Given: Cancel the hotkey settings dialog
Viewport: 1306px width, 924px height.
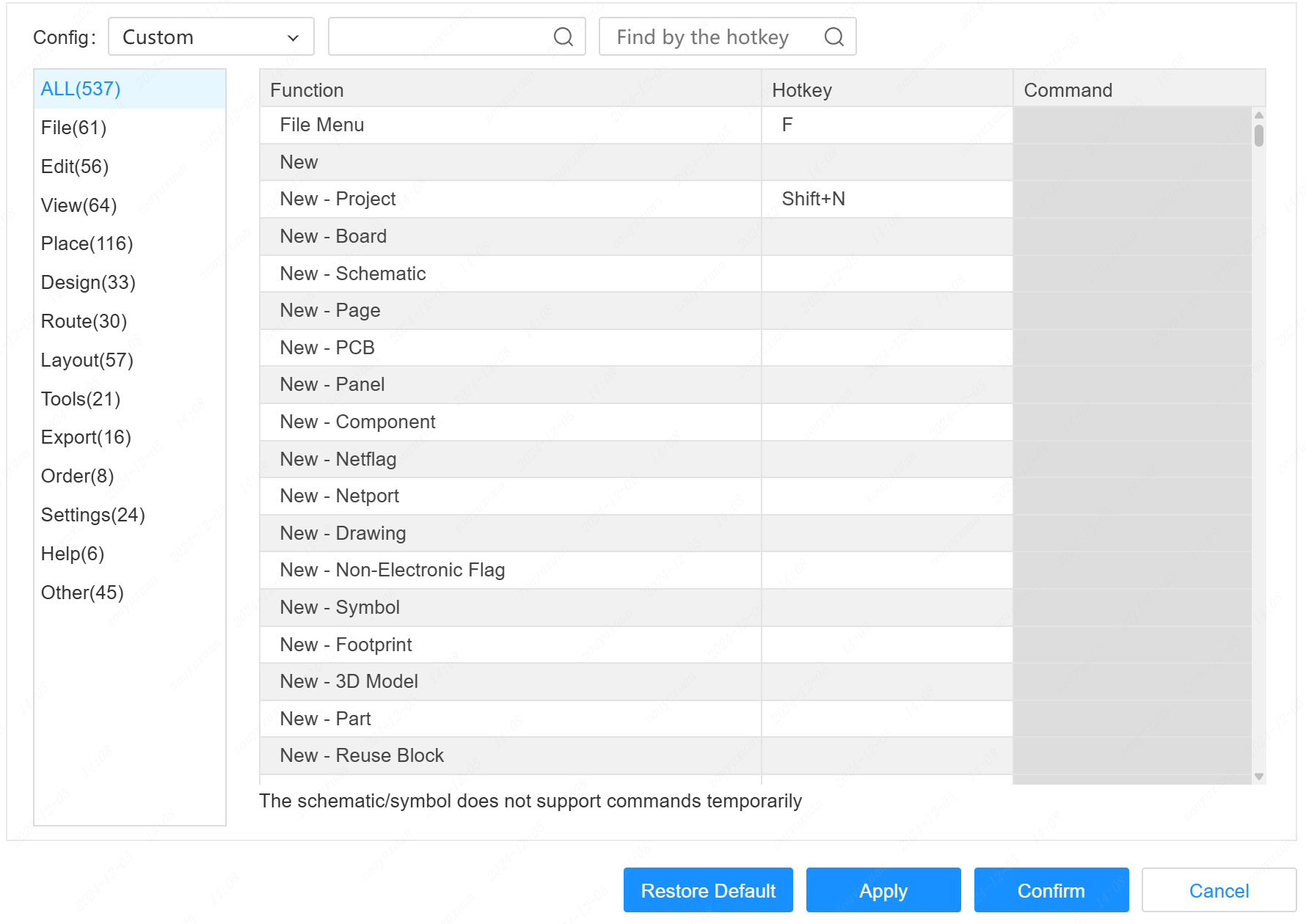Looking at the screenshot, I should tap(1218, 890).
